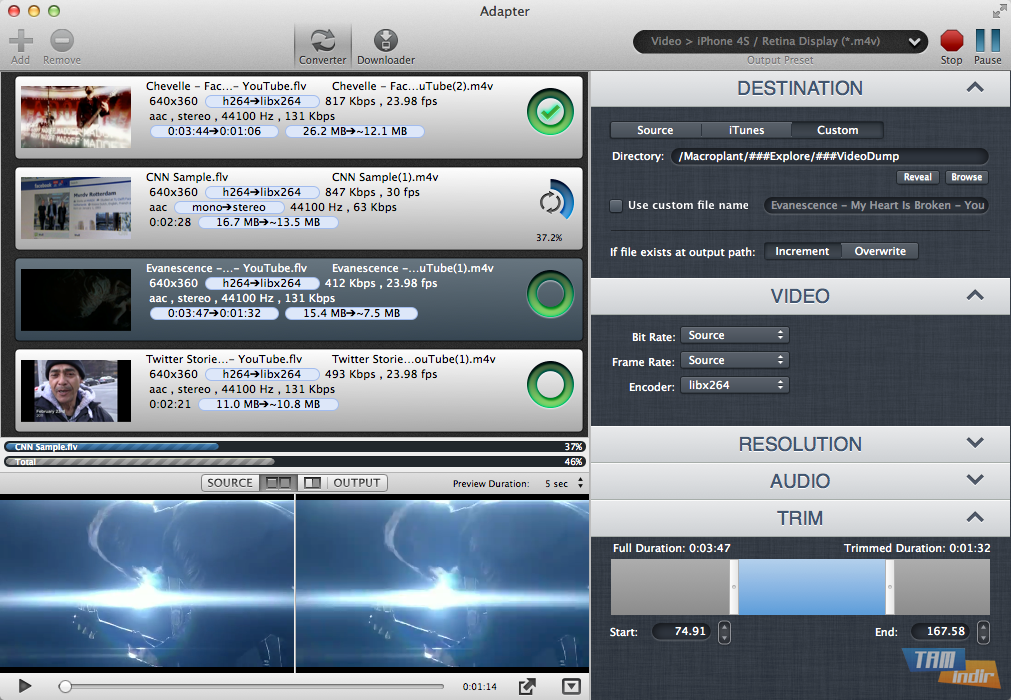Screen dimensions: 1011x700
Task: Expand the RESOLUTION section
Action: [x=975, y=443]
